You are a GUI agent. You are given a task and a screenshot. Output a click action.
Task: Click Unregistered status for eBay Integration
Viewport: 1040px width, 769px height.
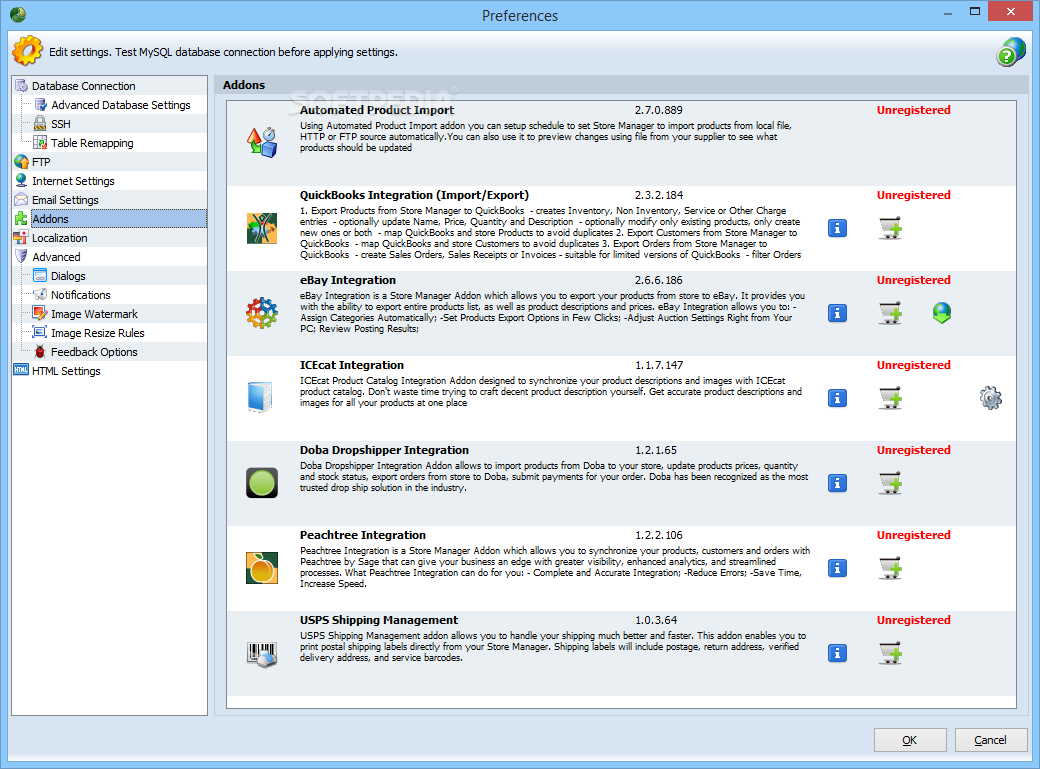pyautogui.click(x=913, y=280)
